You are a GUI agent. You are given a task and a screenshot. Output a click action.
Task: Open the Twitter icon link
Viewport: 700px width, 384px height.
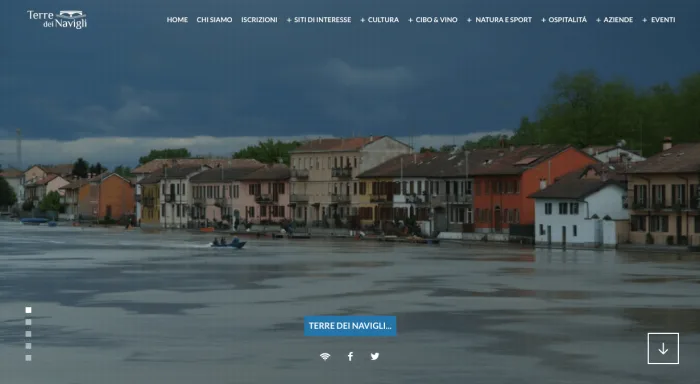375,356
